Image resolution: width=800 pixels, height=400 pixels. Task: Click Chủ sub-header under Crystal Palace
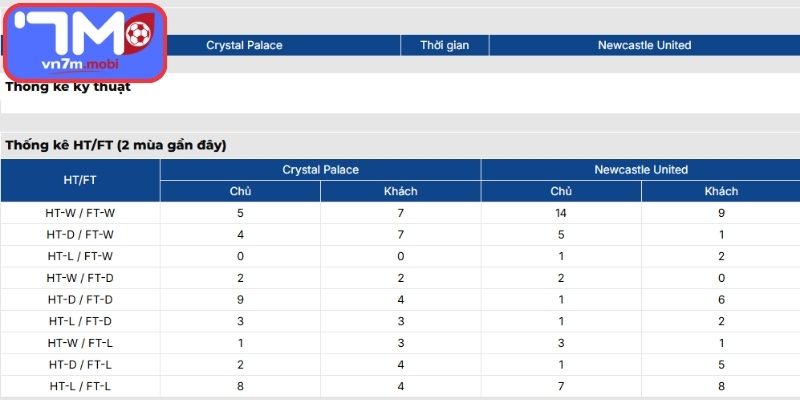[x=240, y=191]
